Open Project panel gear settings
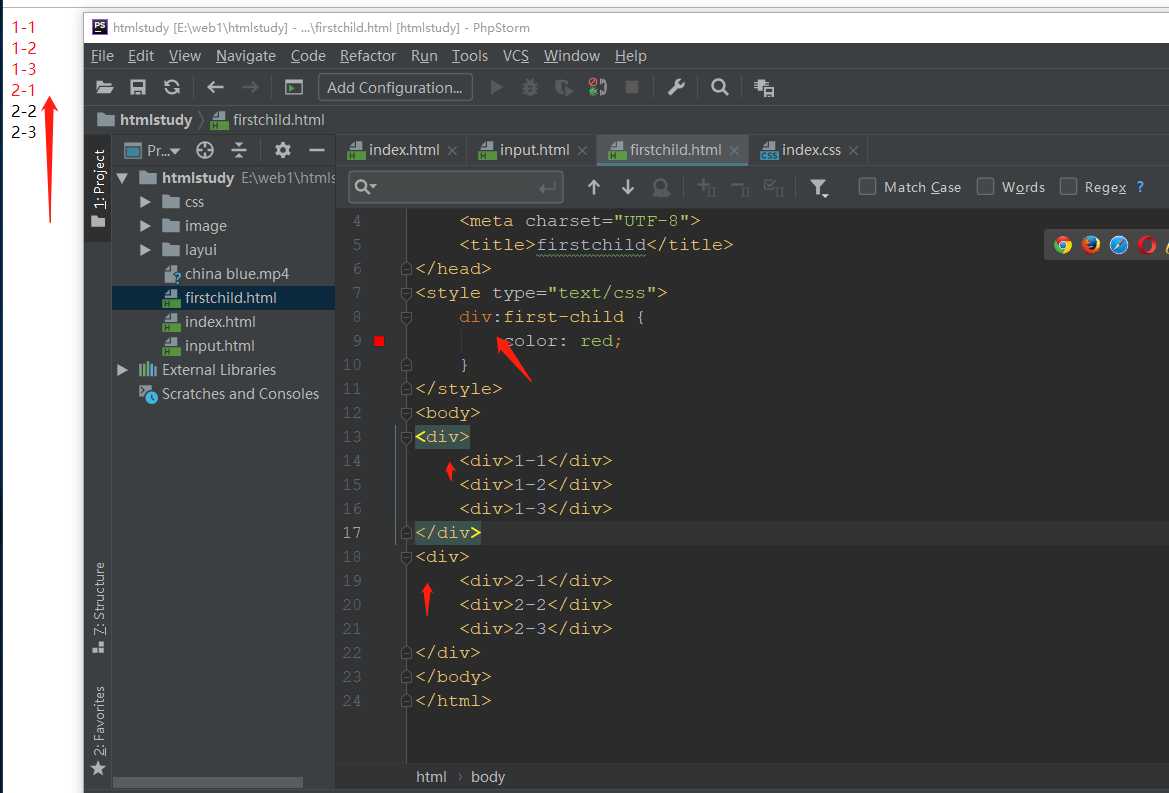Image resolution: width=1169 pixels, height=793 pixels. tap(283, 151)
